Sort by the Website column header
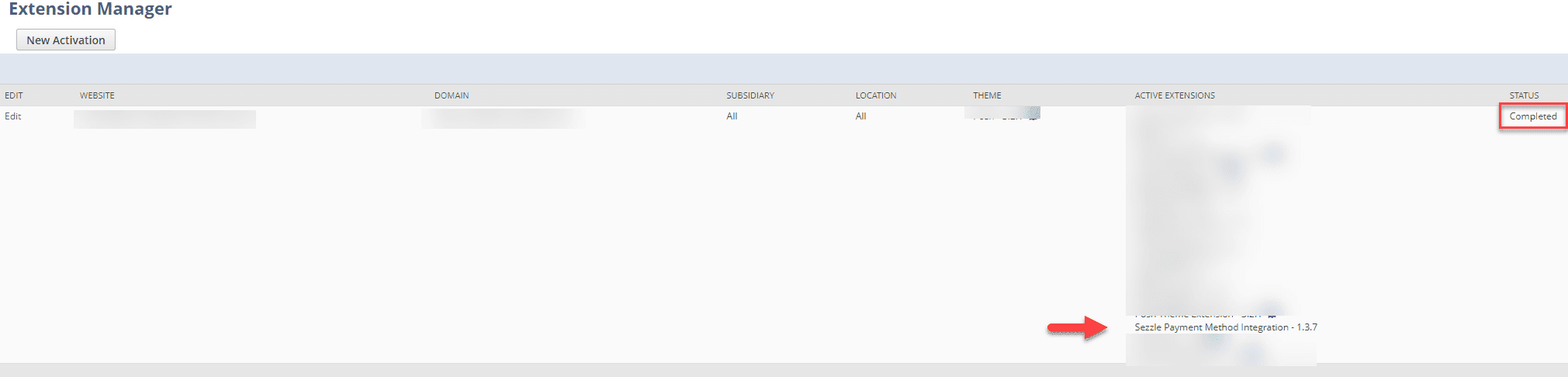This screenshot has height=377, width=1568. [97, 95]
